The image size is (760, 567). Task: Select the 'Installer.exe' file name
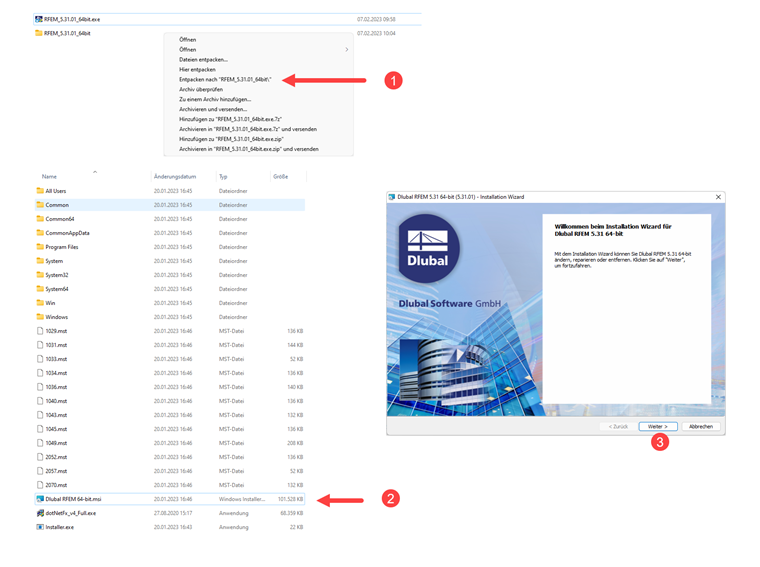click(x=60, y=527)
